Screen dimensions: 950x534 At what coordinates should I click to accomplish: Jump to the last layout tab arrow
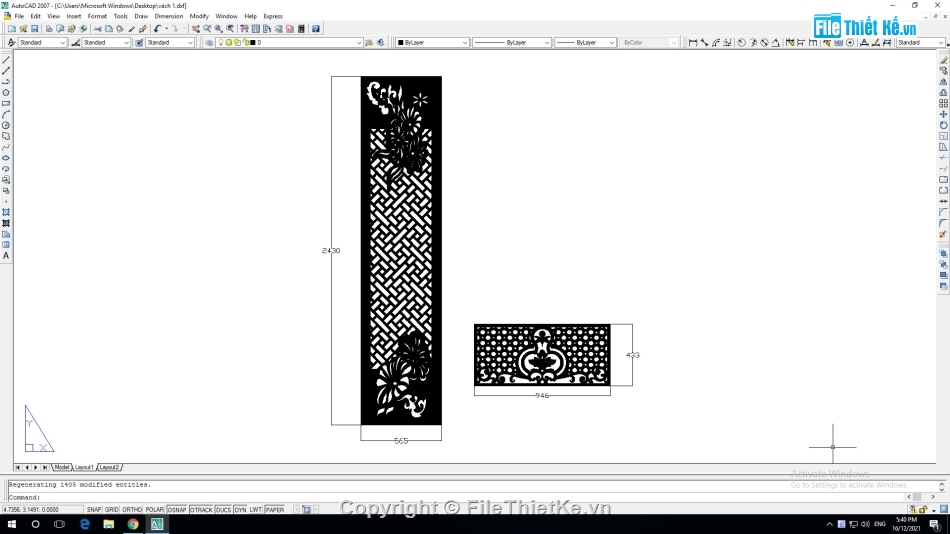pos(45,467)
